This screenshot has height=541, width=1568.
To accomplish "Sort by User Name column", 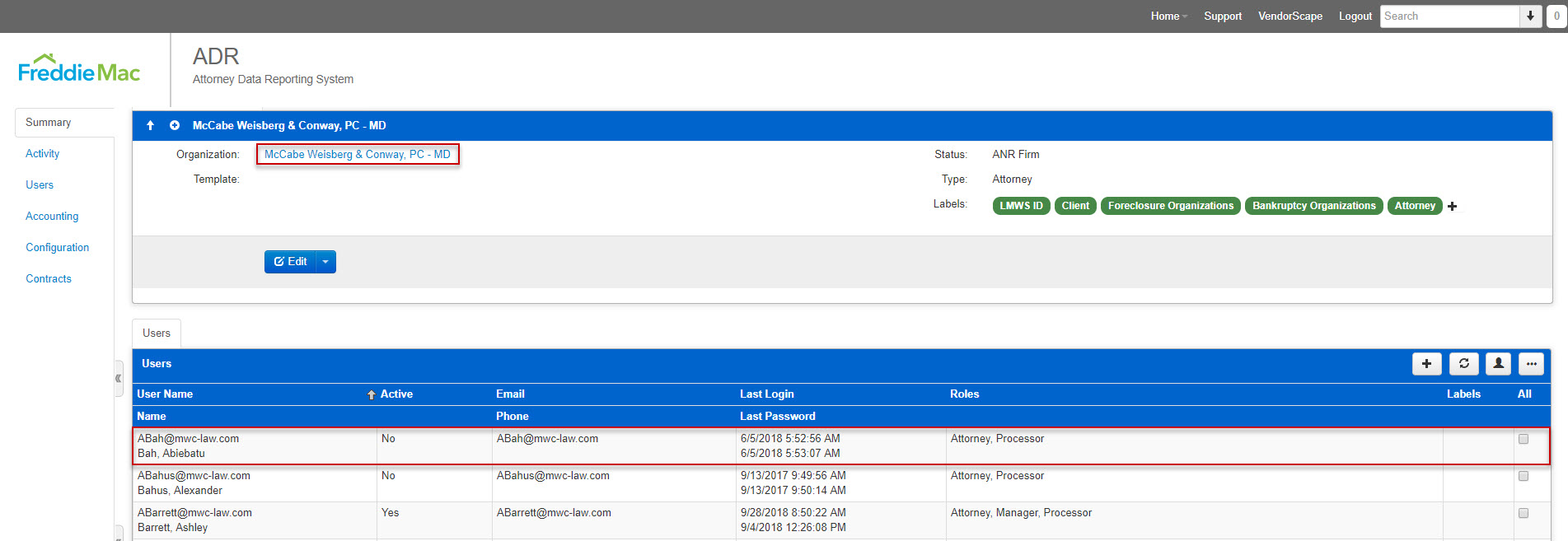I will point(165,394).
